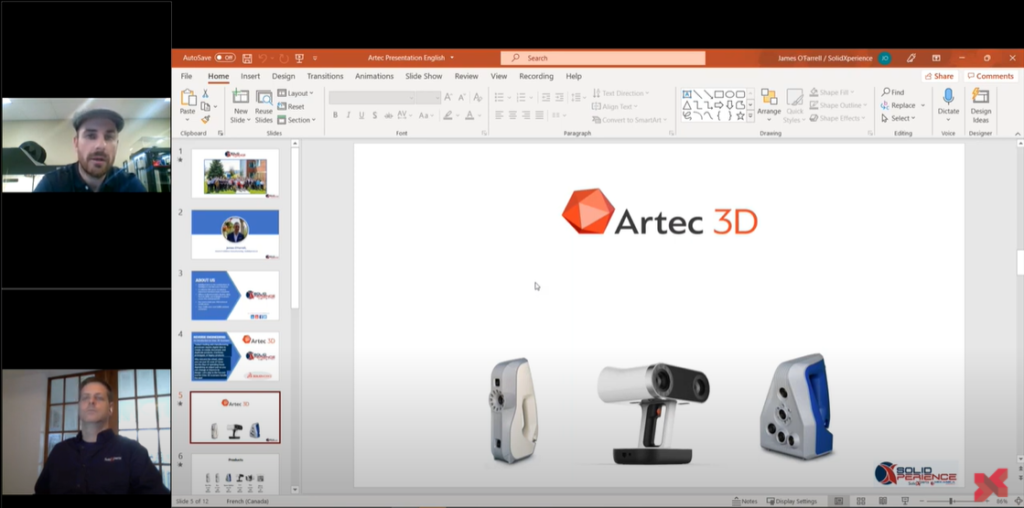
Task: Open the Review tab
Action: (x=466, y=76)
